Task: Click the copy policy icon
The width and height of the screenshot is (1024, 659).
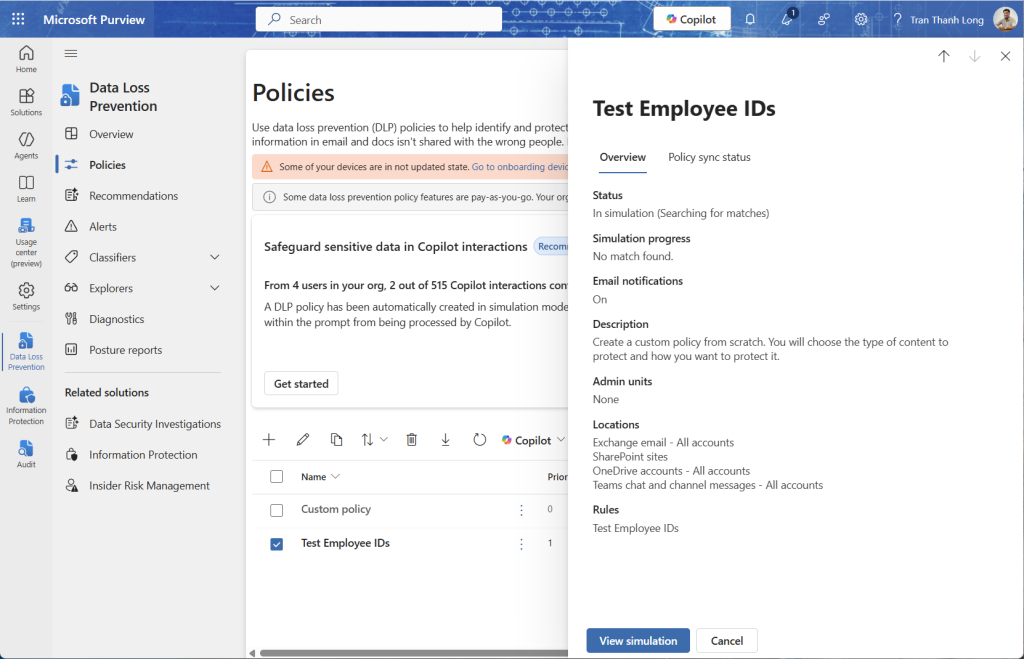Action: [x=337, y=440]
